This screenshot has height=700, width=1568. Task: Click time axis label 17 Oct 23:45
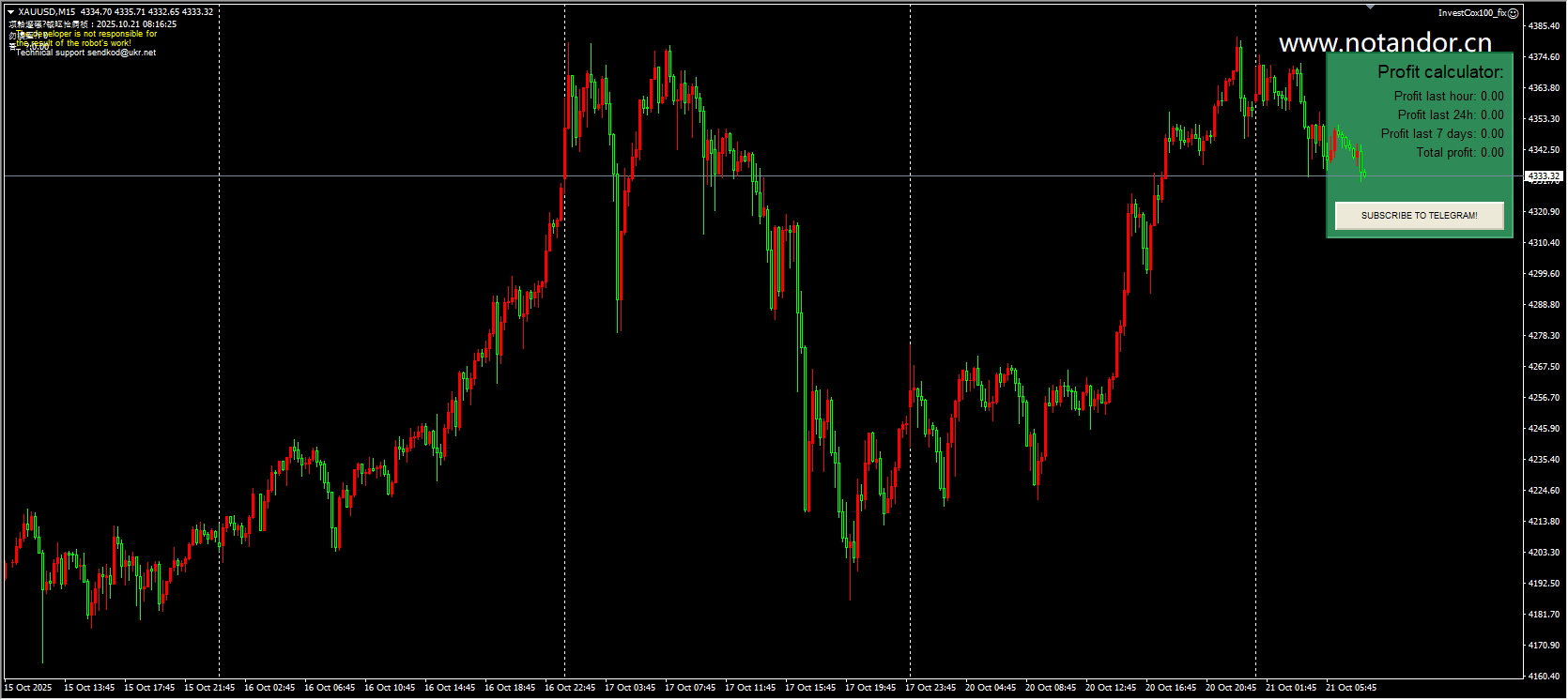(930, 688)
